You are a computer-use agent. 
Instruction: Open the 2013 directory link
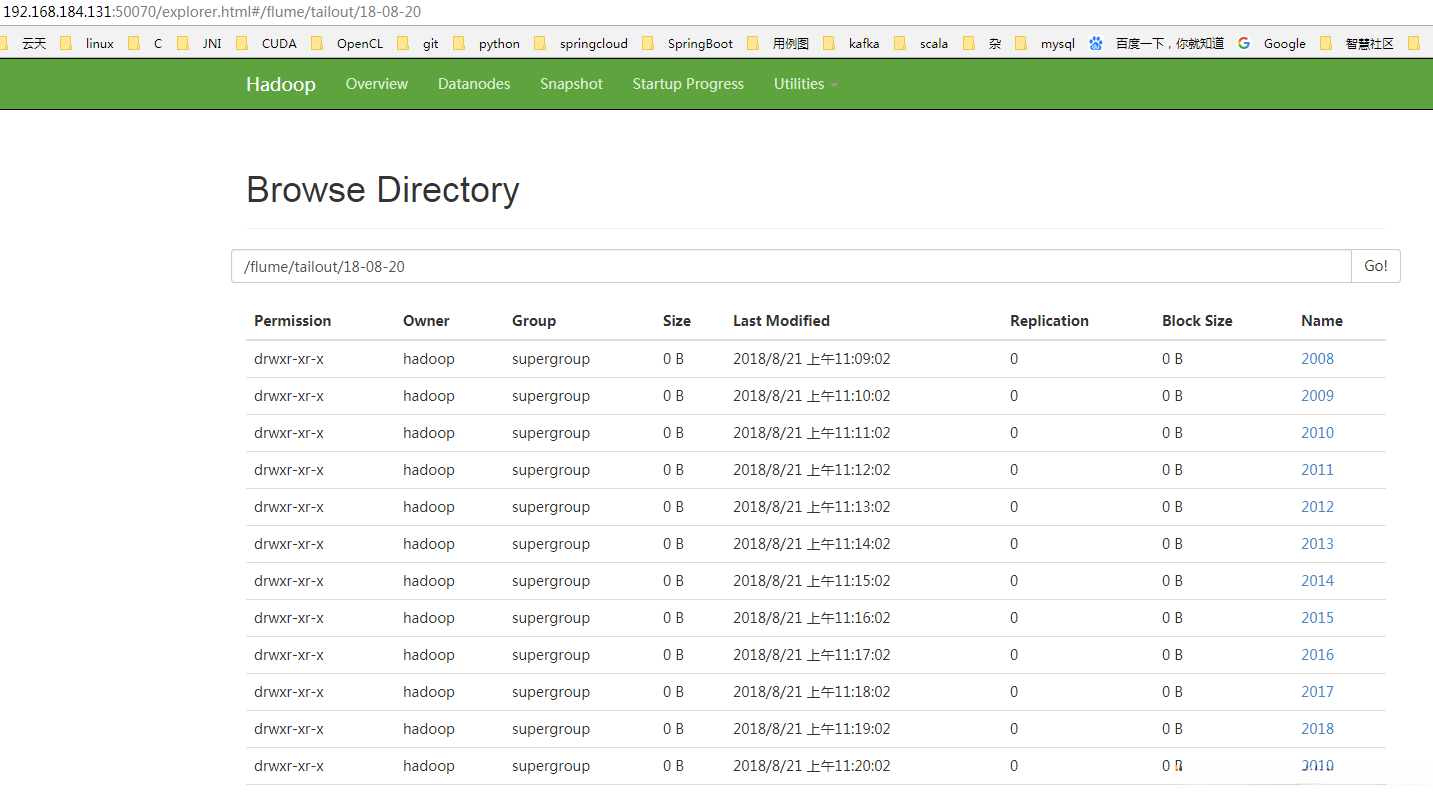tap(1317, 544)
